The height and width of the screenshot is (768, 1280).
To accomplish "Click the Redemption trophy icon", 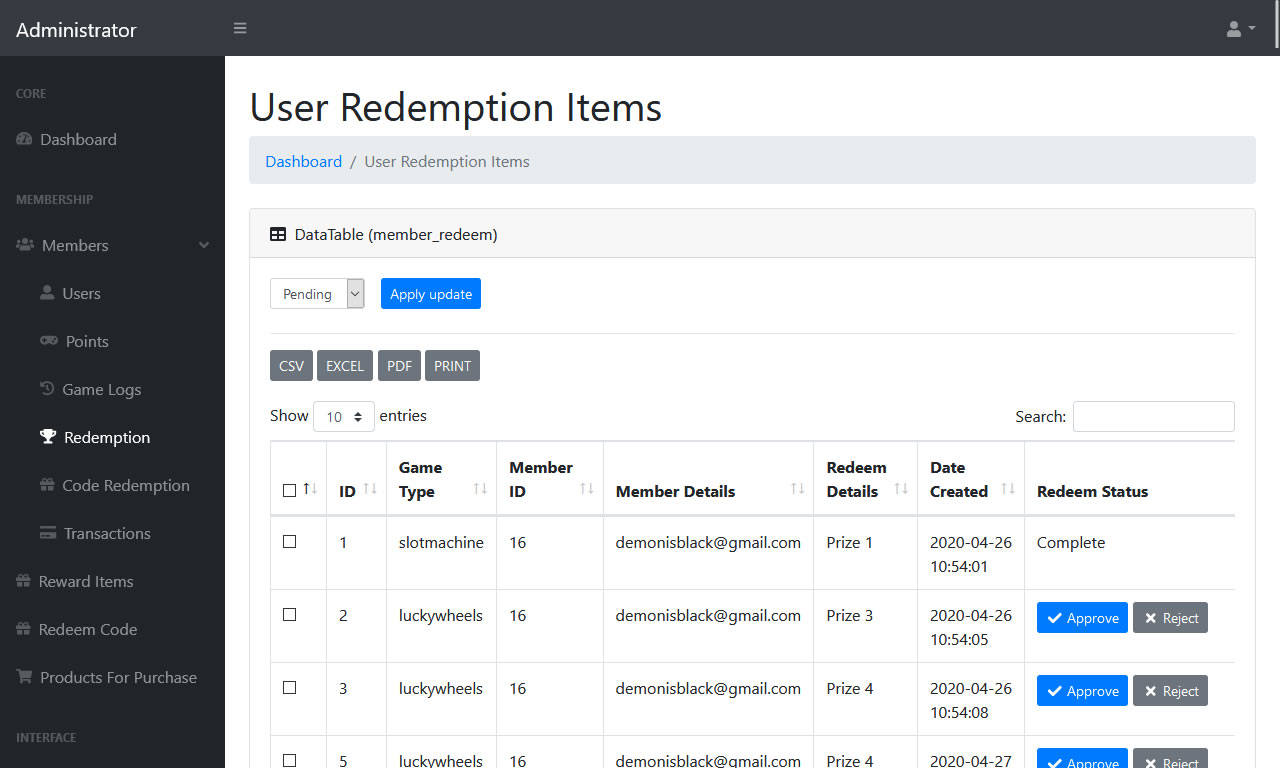I will coord(48,437).
